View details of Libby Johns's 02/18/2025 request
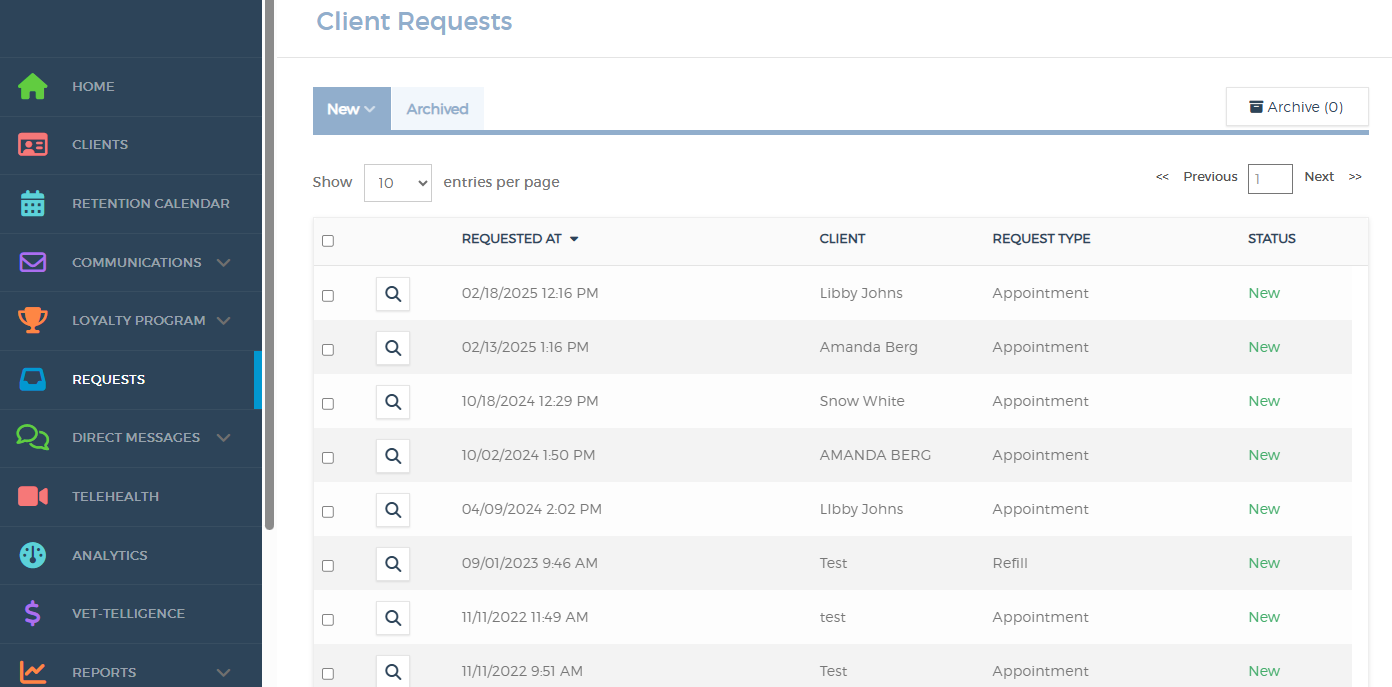The image size is (1392, 687). [x=392, y=294]
